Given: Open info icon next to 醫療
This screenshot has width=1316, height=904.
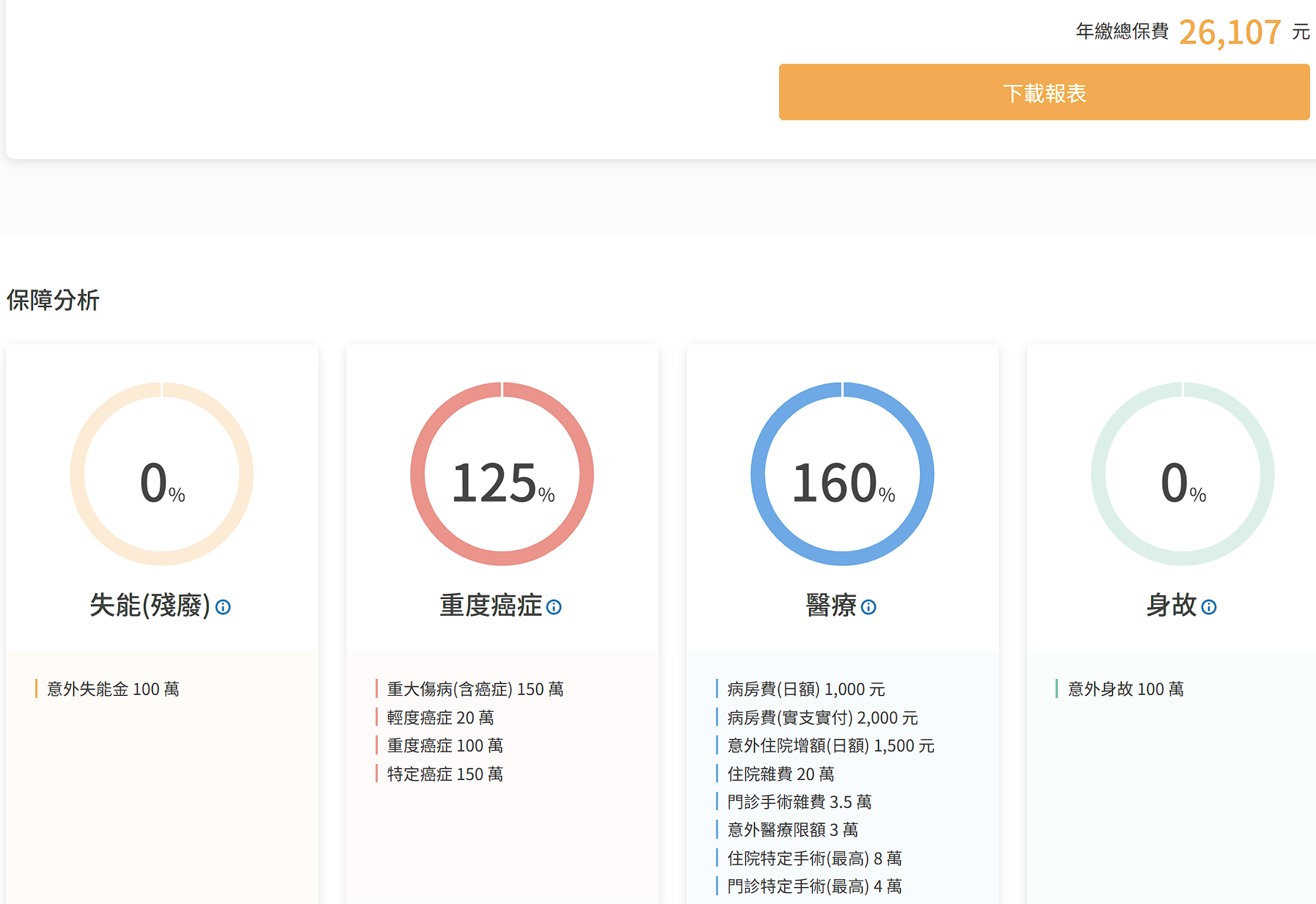Looking at the screenshot, I should click(869, 607).
